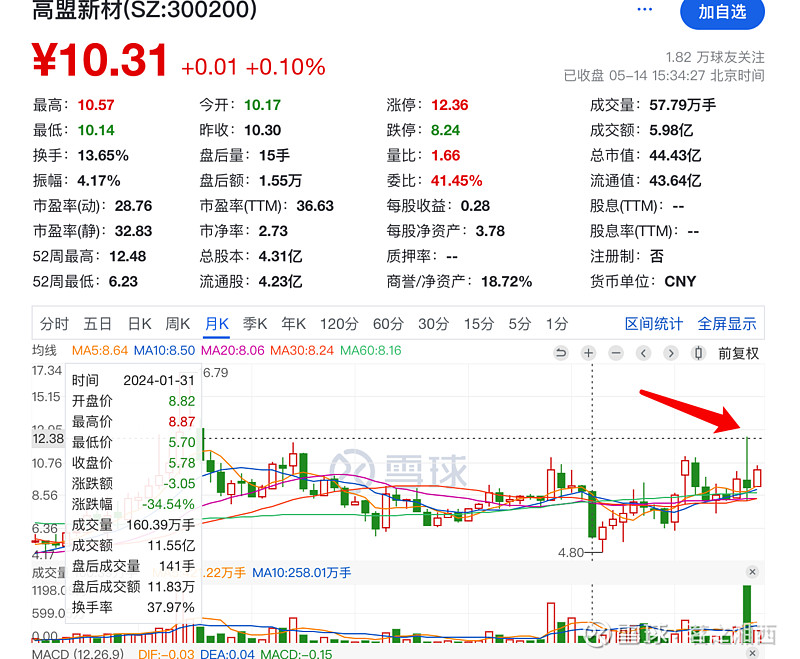Click the 商誉/净资产 value 18.72%

(507, 282)
